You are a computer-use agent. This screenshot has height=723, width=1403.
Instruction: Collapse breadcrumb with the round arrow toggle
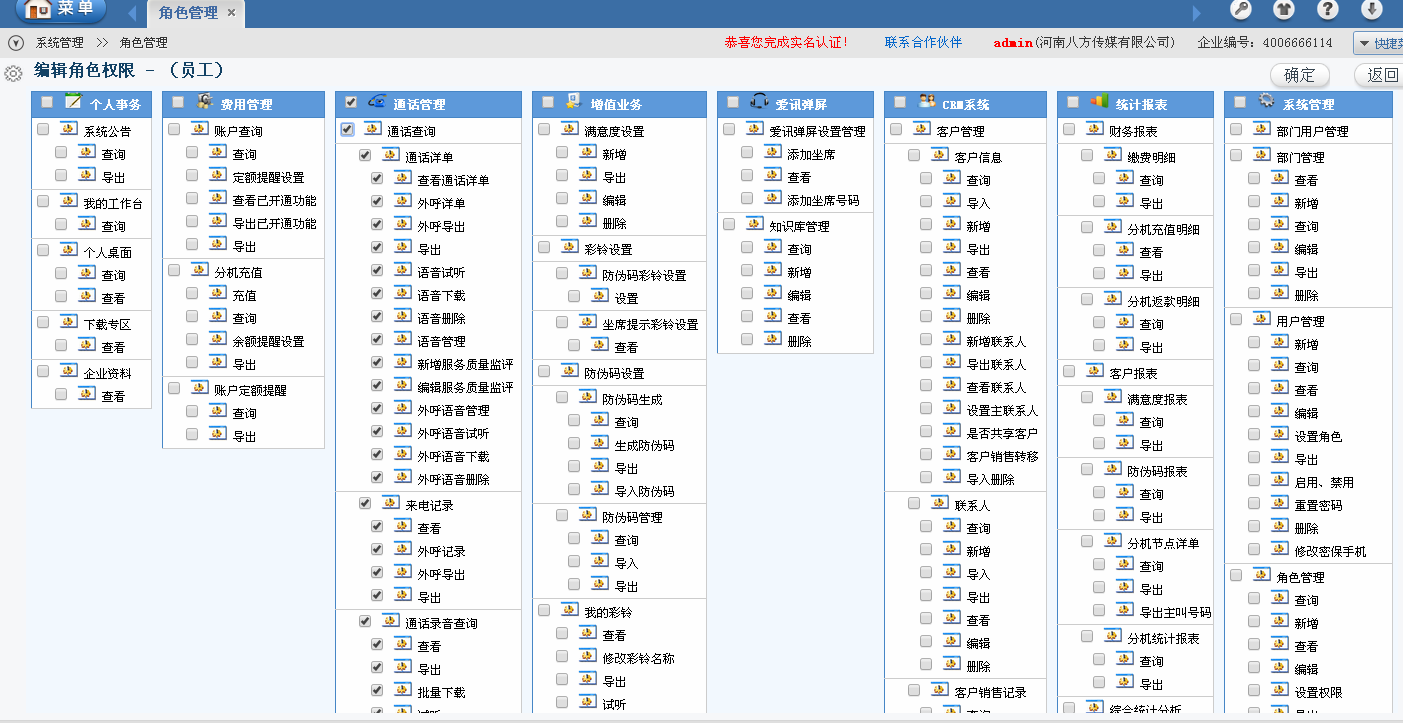point(15,43)
